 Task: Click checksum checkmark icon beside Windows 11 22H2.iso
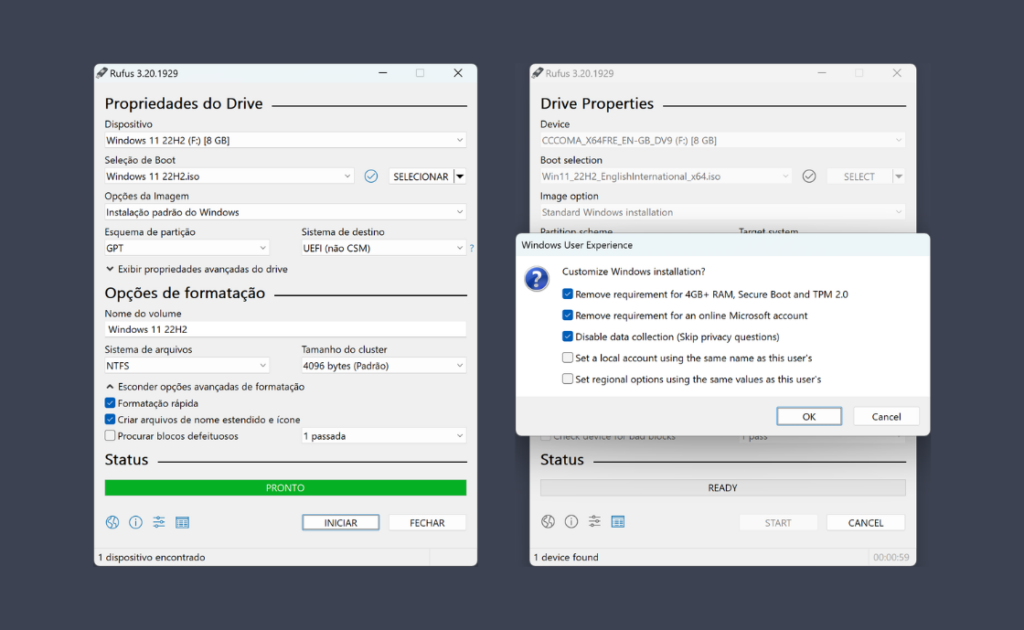click(371, 176)
